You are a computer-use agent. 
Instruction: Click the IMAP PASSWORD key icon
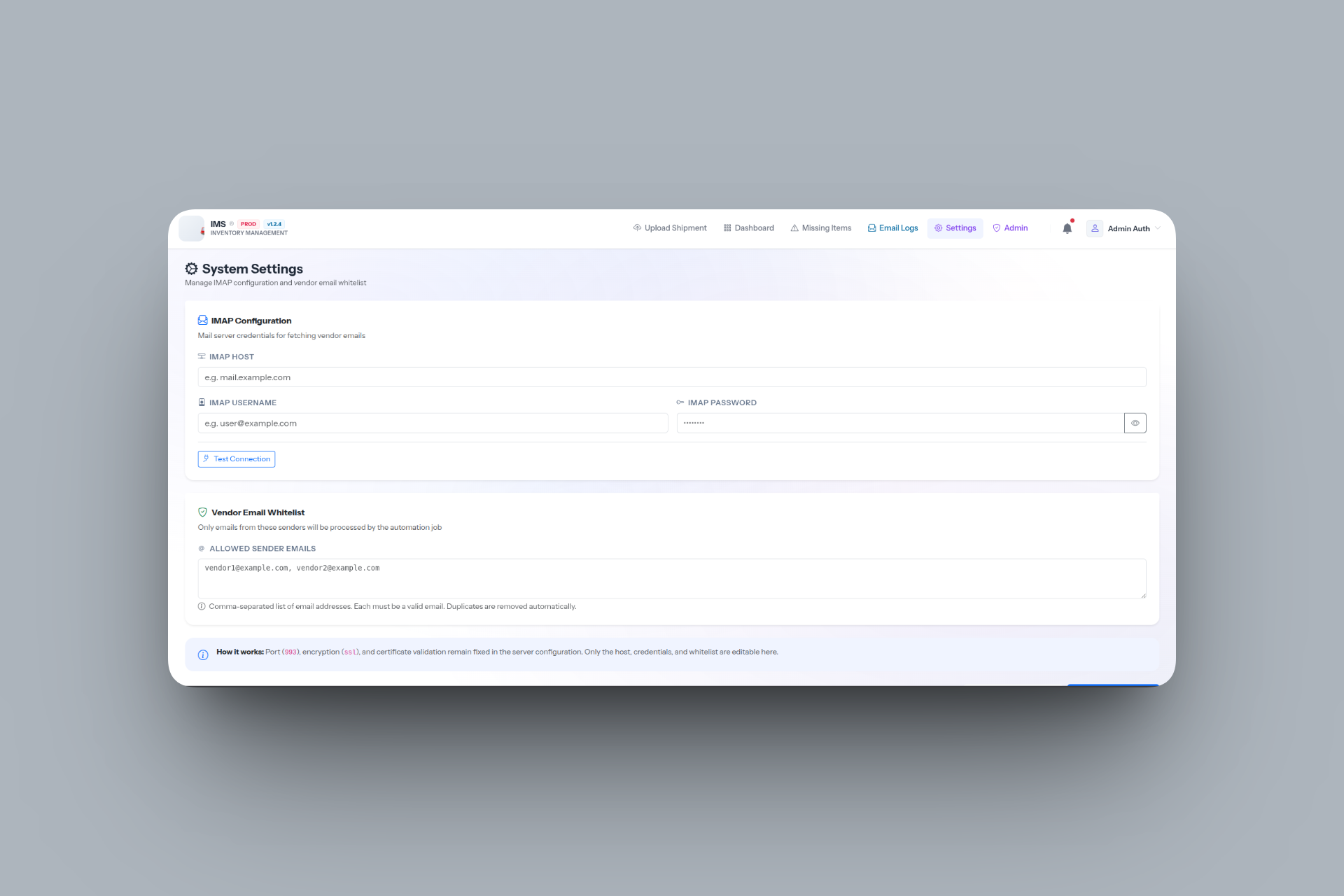point(680,403)
